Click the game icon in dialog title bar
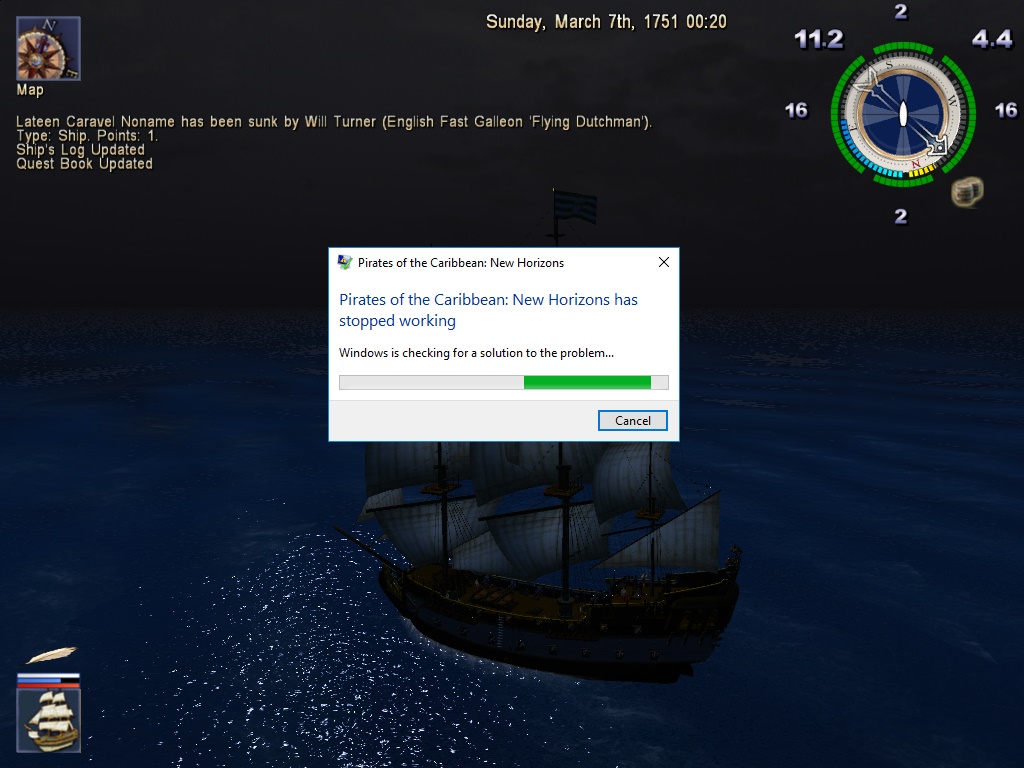1024x768 pixels. click(x=345, y=263)
